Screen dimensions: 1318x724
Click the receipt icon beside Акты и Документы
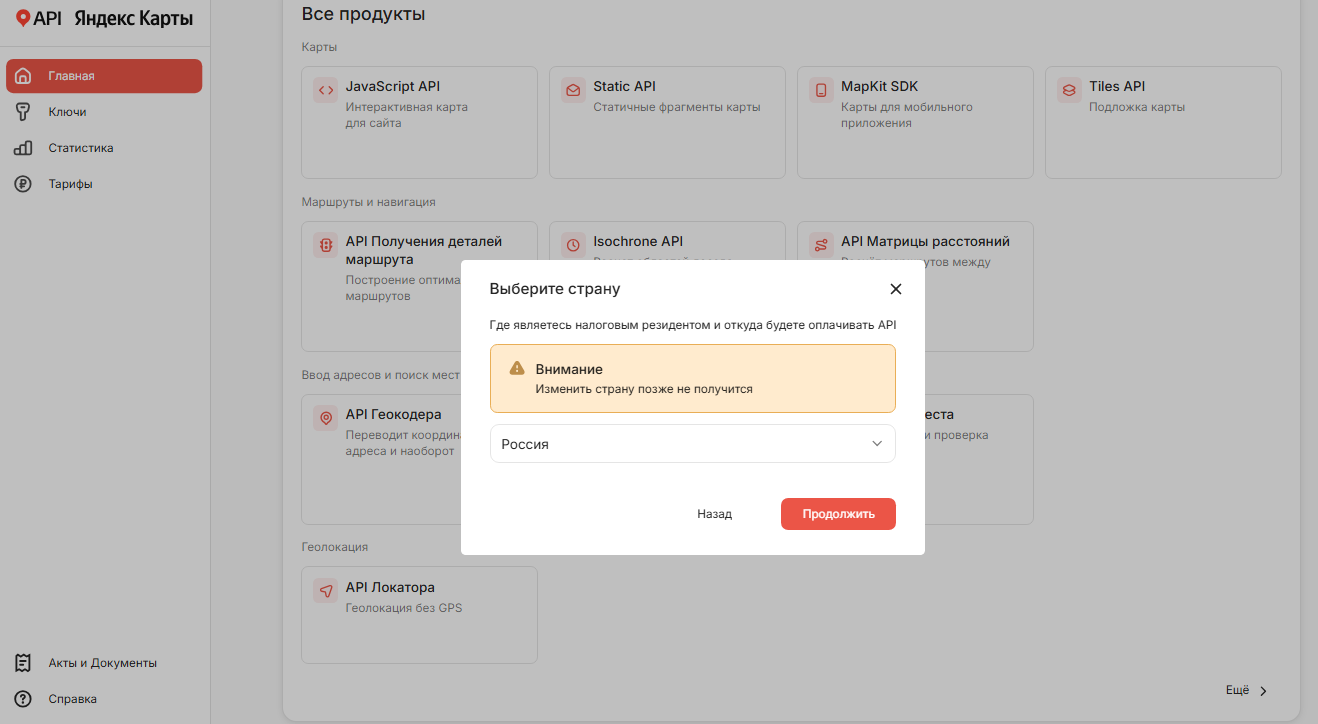[x=23, y=663]
